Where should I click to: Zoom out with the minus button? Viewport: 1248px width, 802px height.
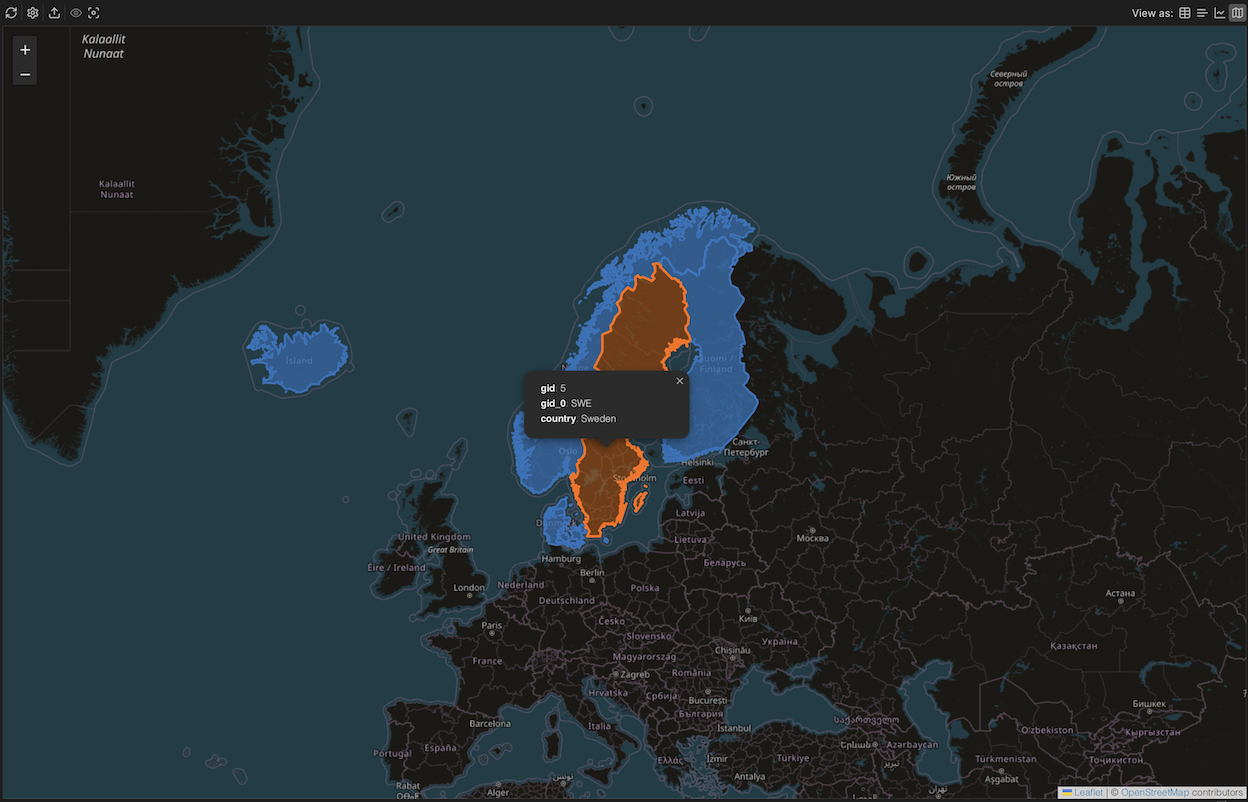click(25, 74)
